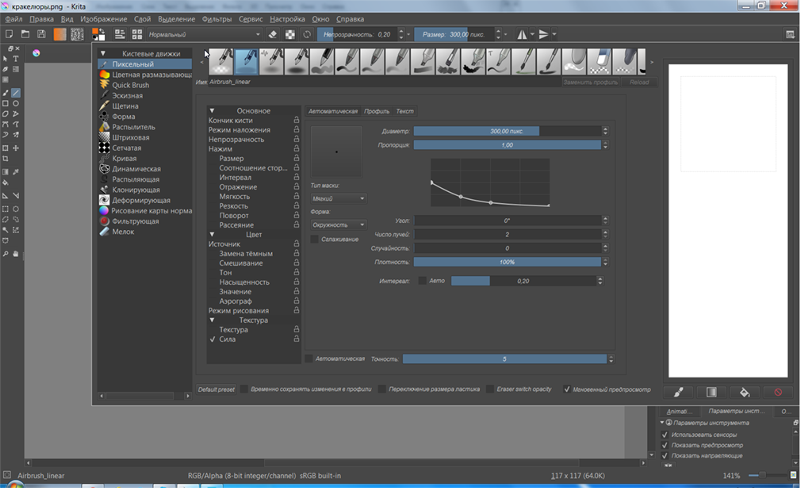This screenshot has width=800, height=488.
Task: Reload original preset icon
Action: pos(307,34)
